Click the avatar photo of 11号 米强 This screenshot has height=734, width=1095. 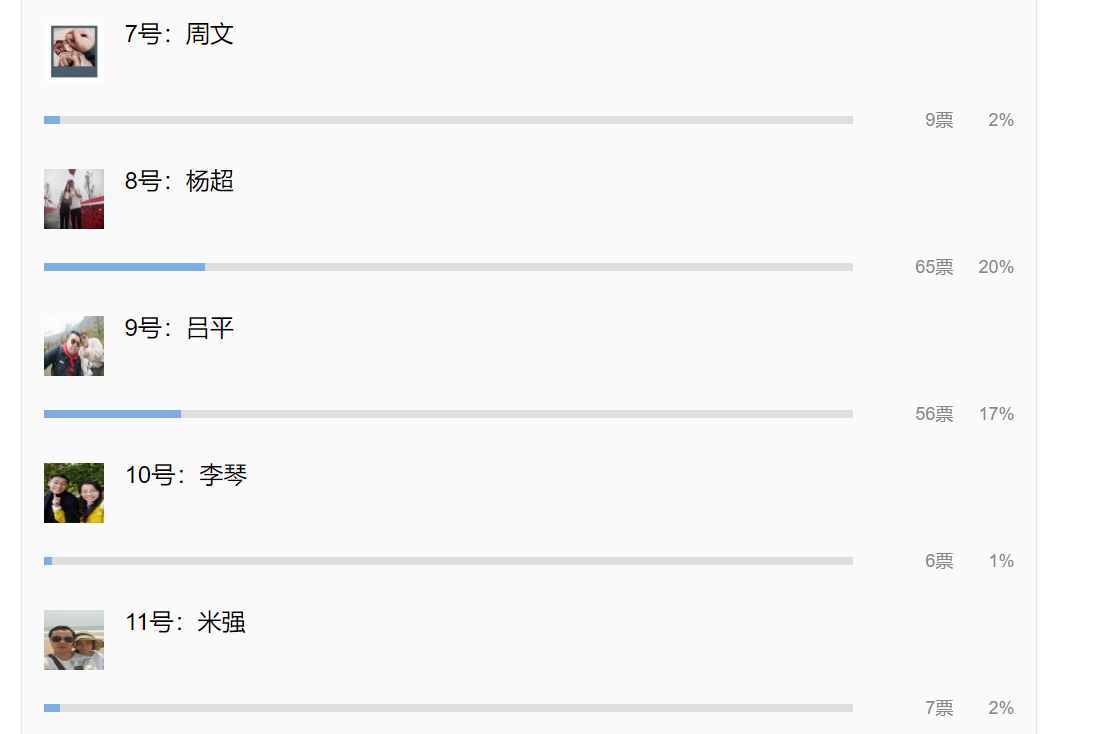pos(74,640)
